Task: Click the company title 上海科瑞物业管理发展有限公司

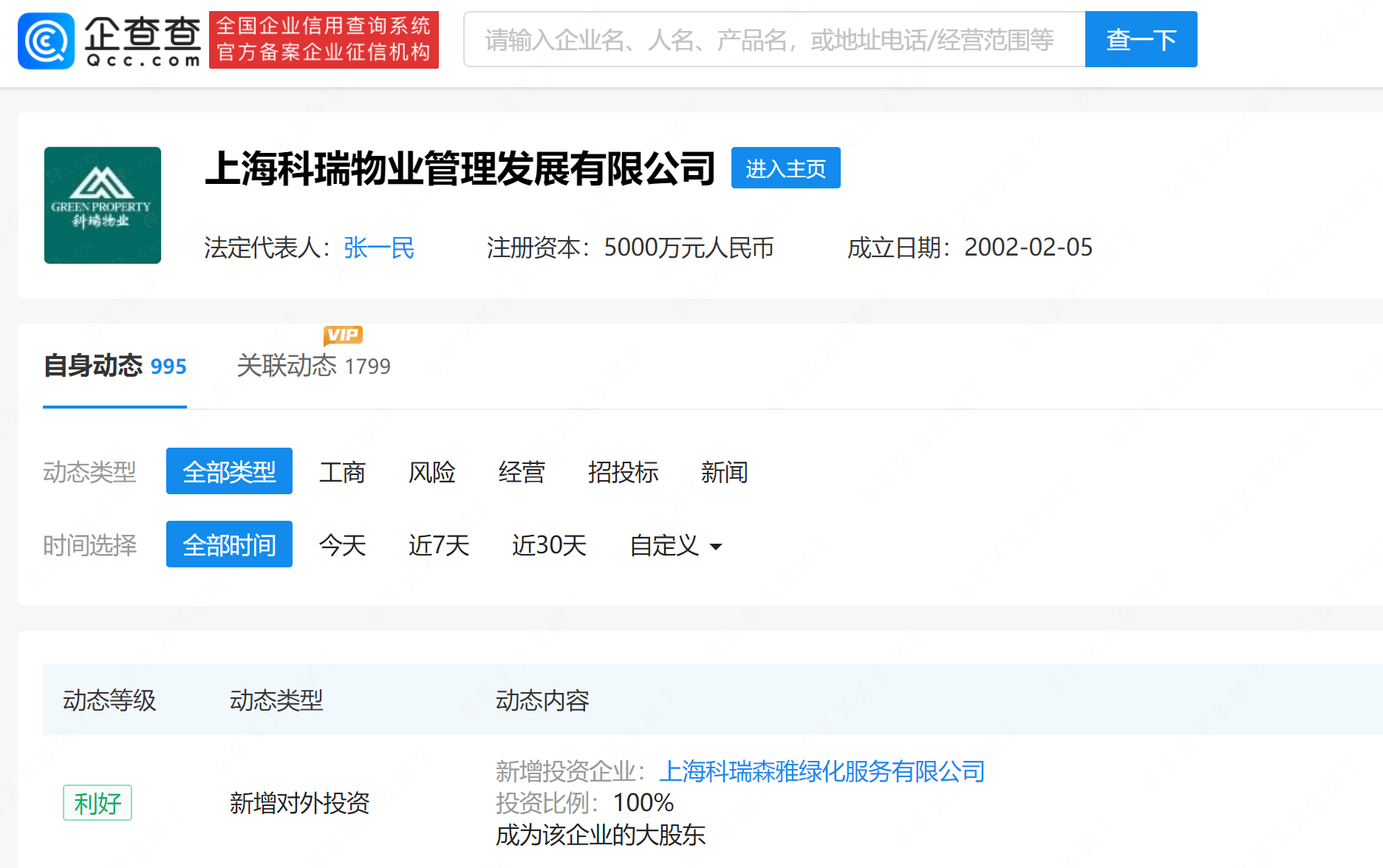Action: tap(460, 168)
